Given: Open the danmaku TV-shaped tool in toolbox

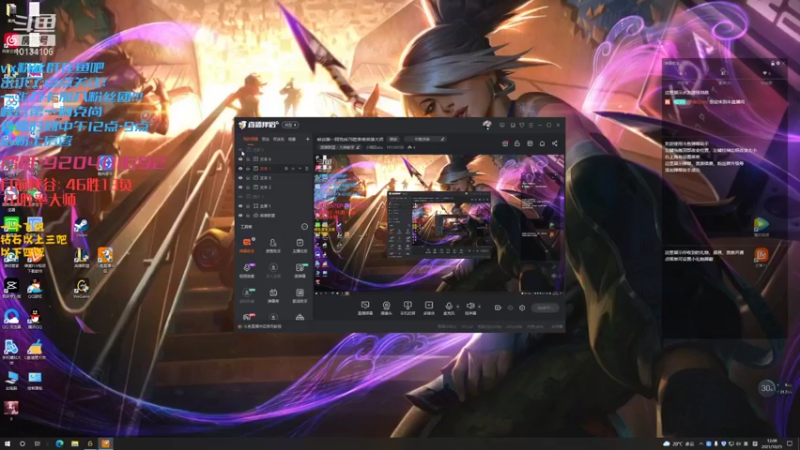Looking at the screenshot, I should pyautogui.click(x=273, y=294).
